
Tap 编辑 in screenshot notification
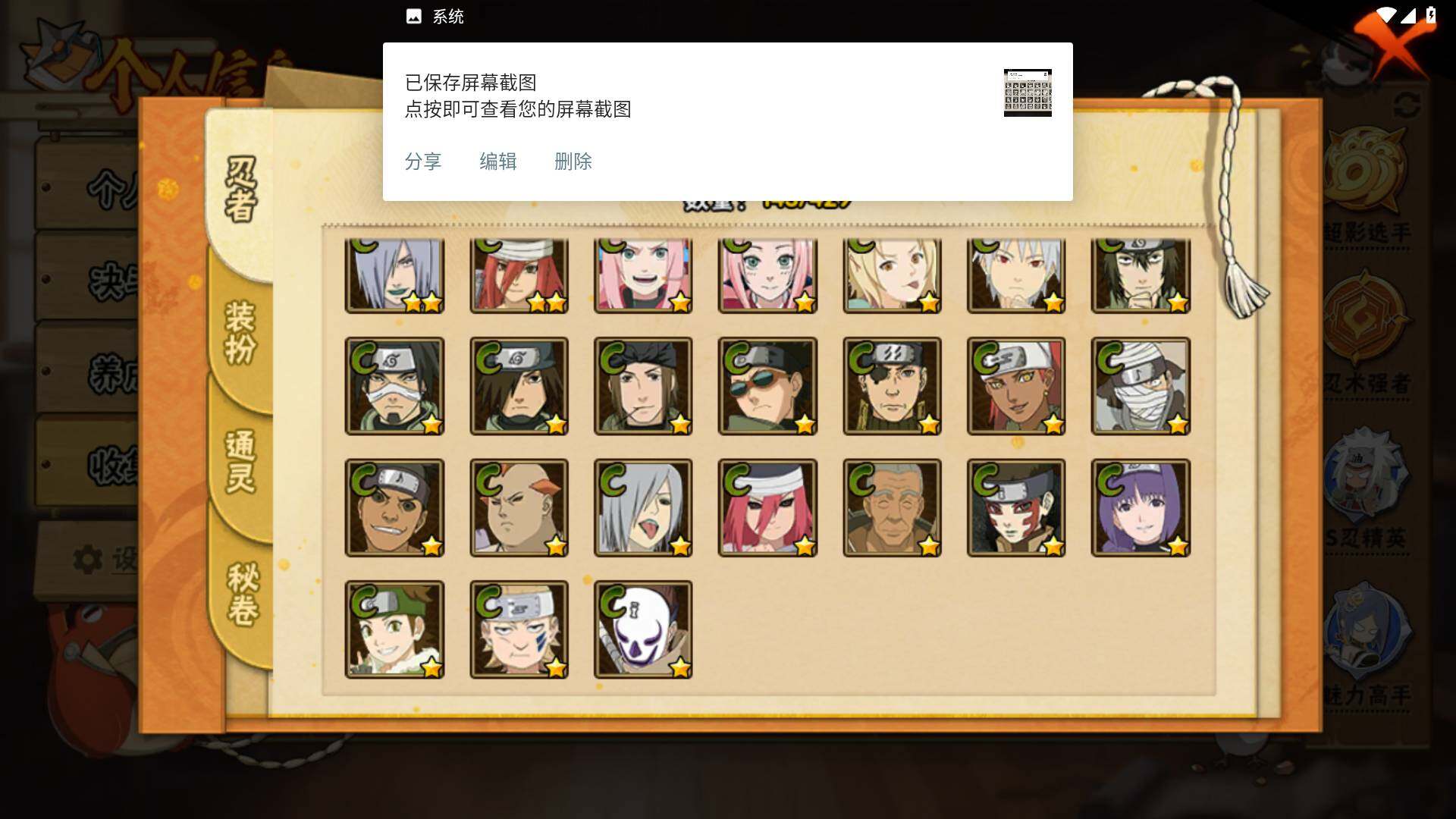click(498, 162)
